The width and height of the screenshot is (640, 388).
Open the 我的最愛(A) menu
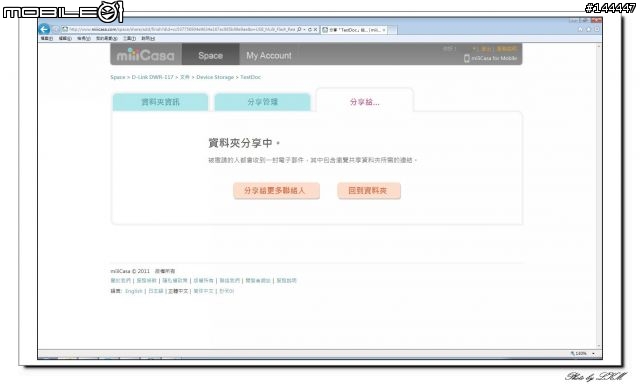click(x=107, y=38)
